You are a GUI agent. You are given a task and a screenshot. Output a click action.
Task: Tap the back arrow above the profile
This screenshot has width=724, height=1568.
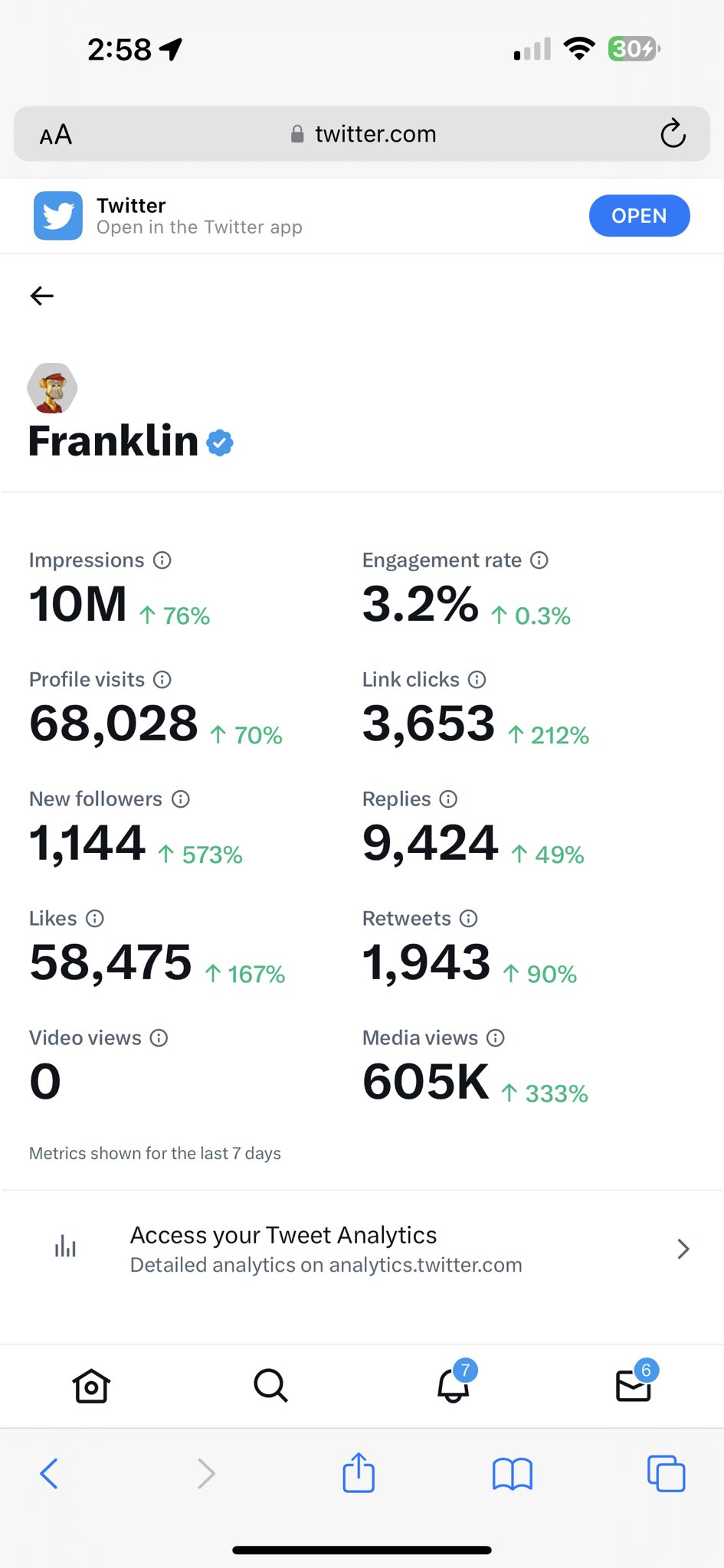pos(42,296)
